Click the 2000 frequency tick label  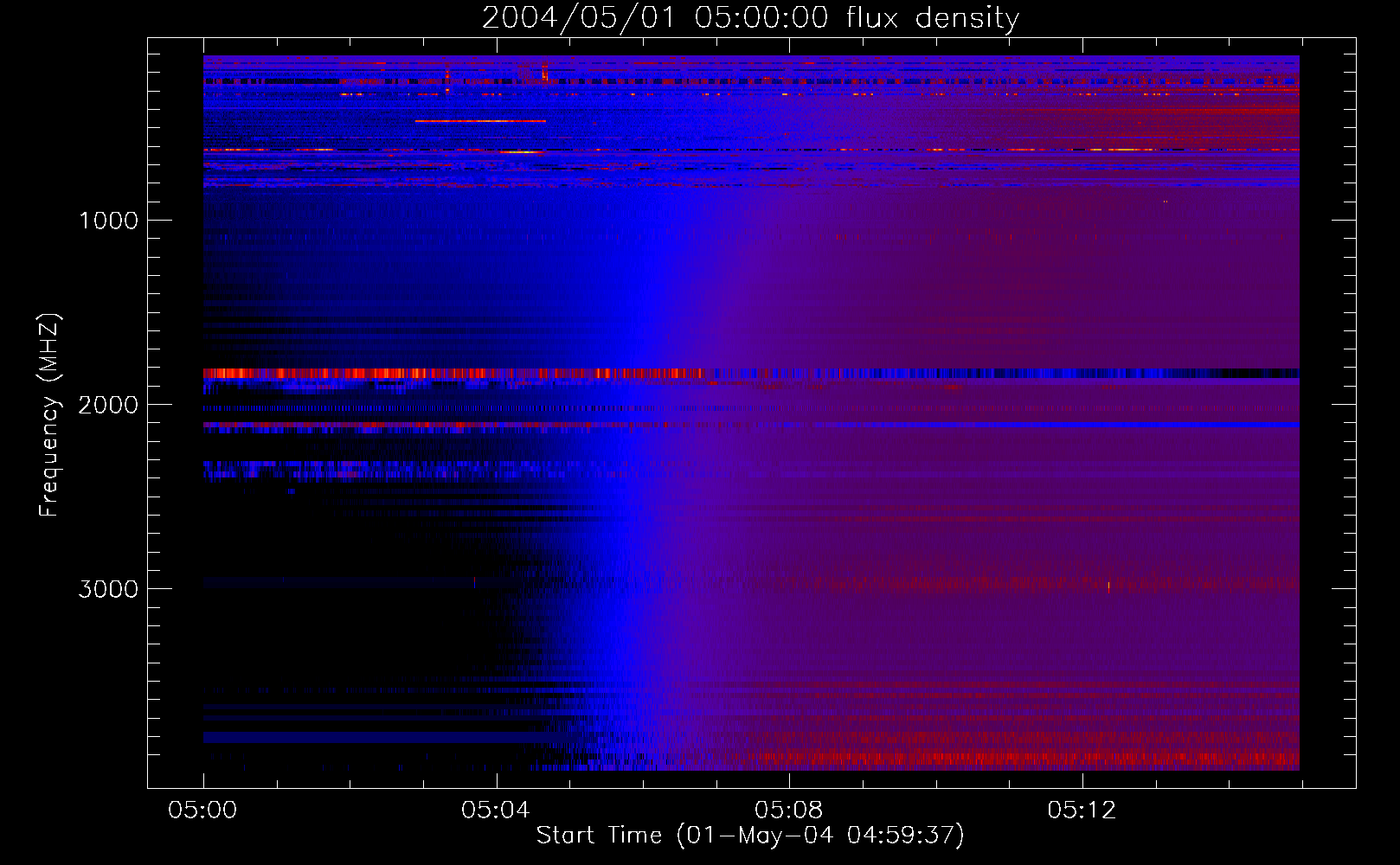coord(108,405)
